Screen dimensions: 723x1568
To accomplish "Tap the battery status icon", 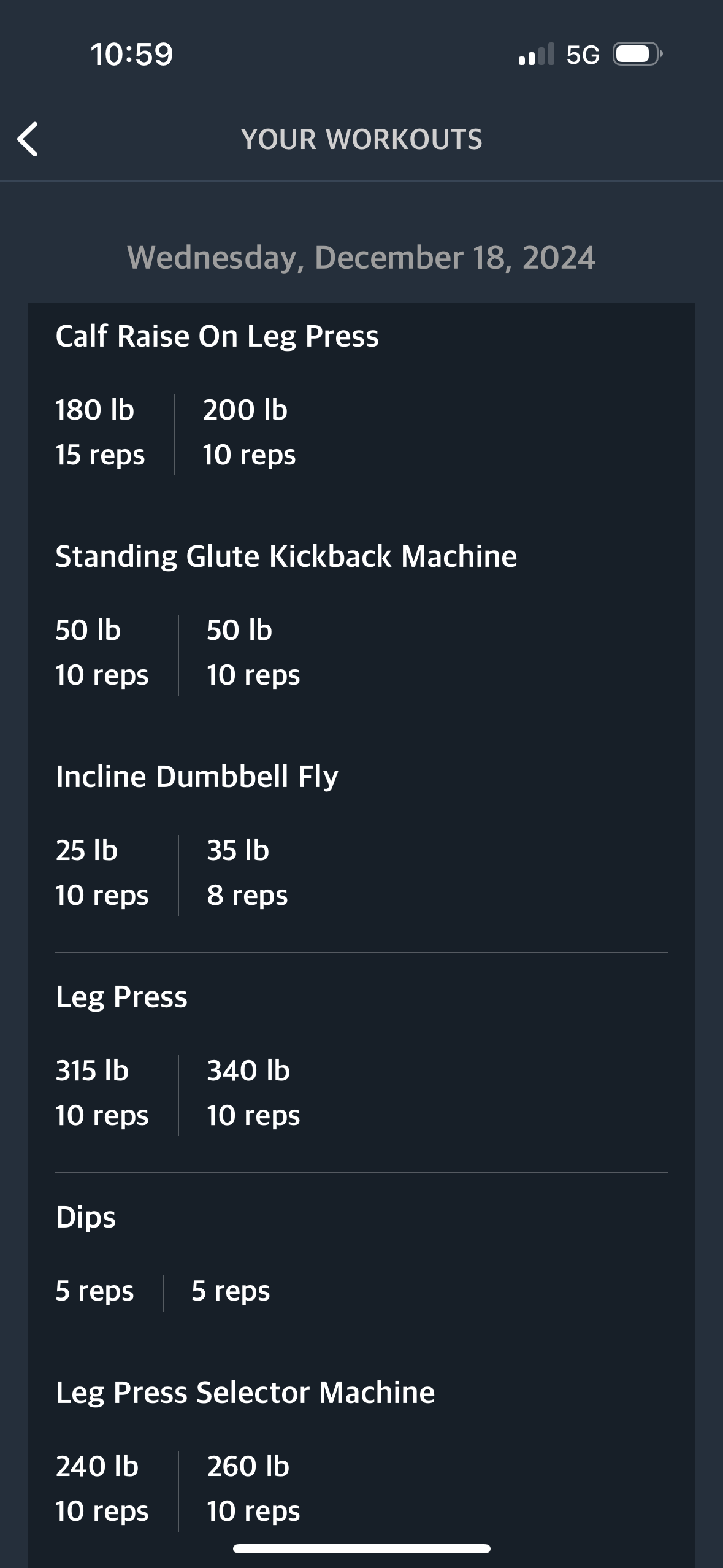I will (x=638, y=54).
